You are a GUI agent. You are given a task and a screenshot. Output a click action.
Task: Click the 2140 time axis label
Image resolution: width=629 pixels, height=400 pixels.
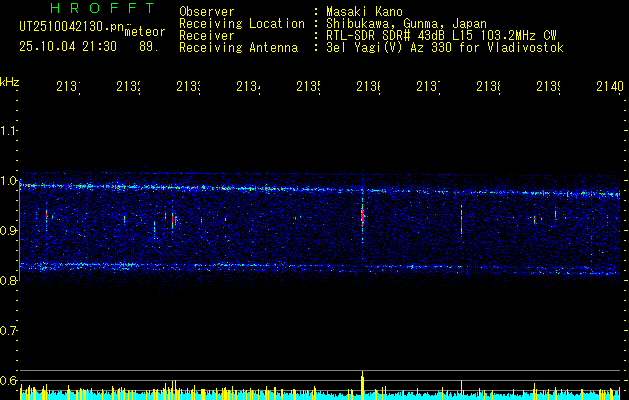[610, 87]
